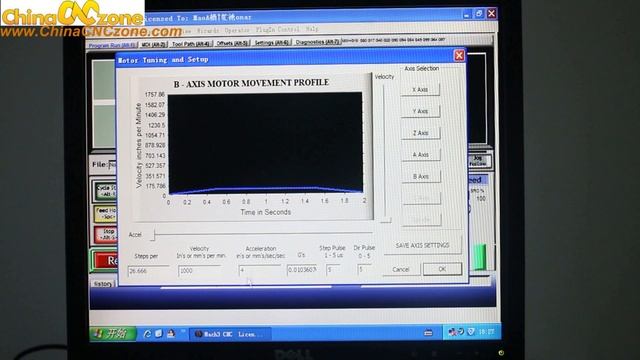Click the Show Desktop quick launch icon
Screen dimensions: 640x360
point(159,333)
